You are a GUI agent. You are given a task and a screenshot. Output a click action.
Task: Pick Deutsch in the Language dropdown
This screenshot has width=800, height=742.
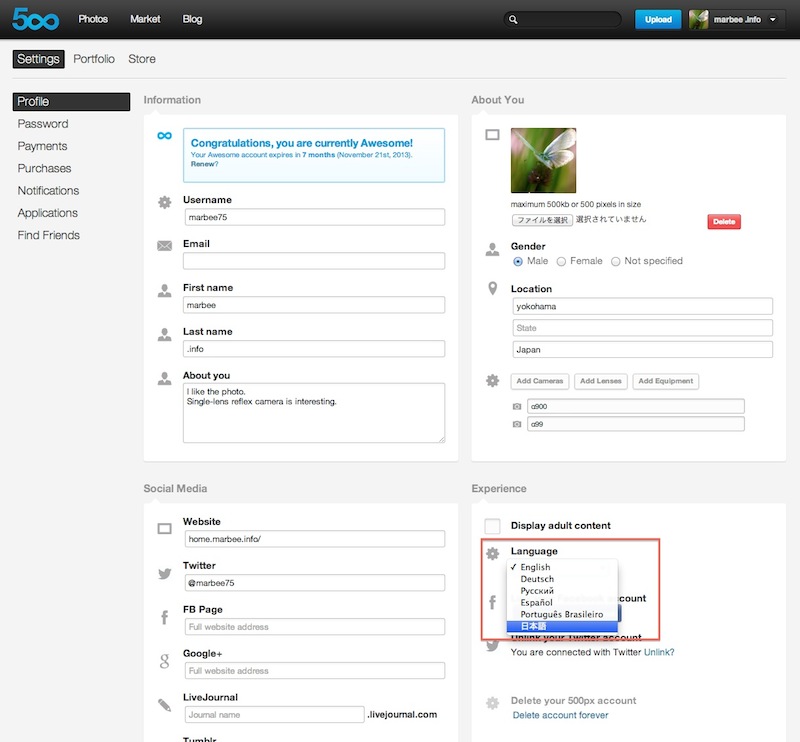coord(537,579)
